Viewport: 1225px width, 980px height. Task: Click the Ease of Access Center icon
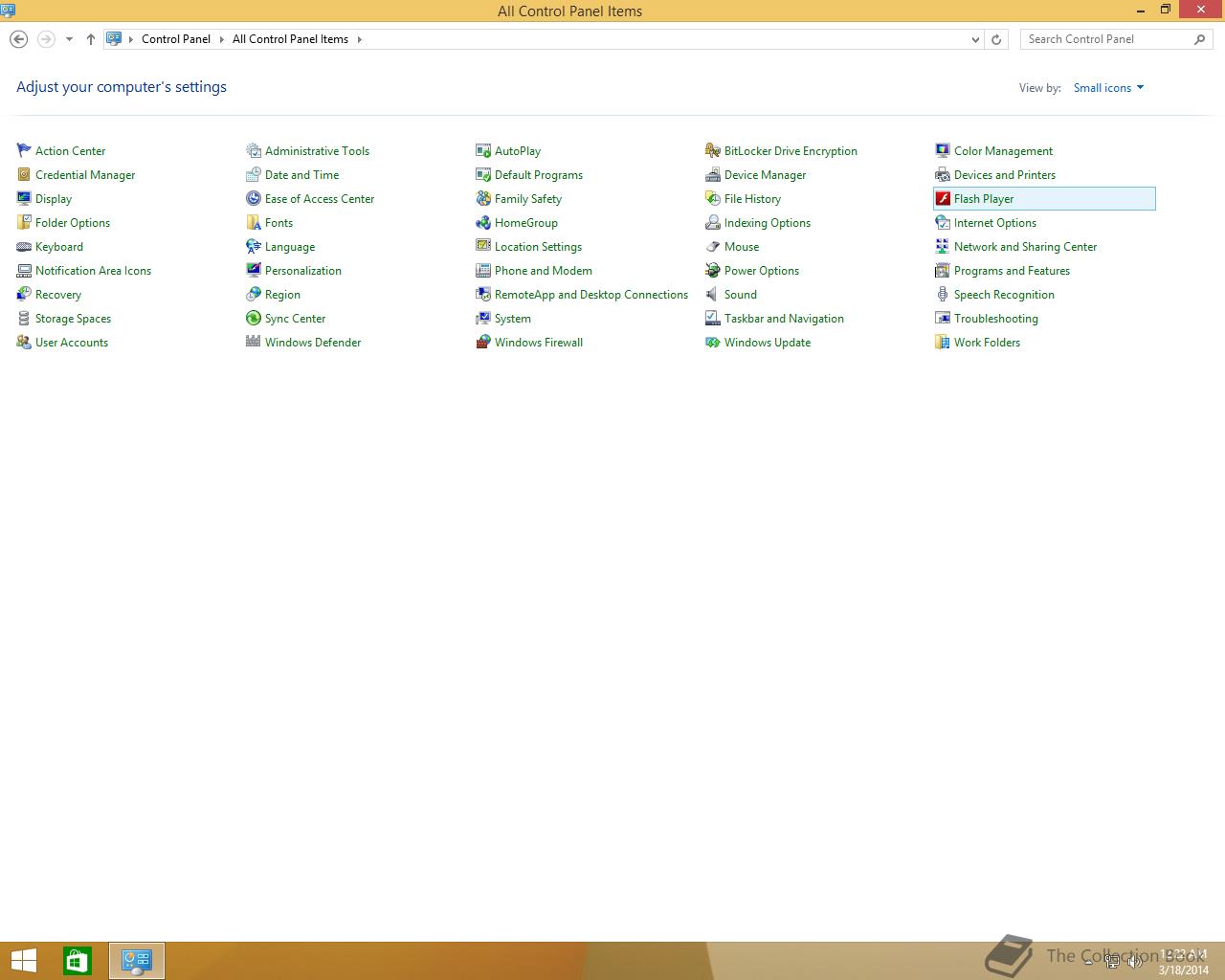click(254, 198)
